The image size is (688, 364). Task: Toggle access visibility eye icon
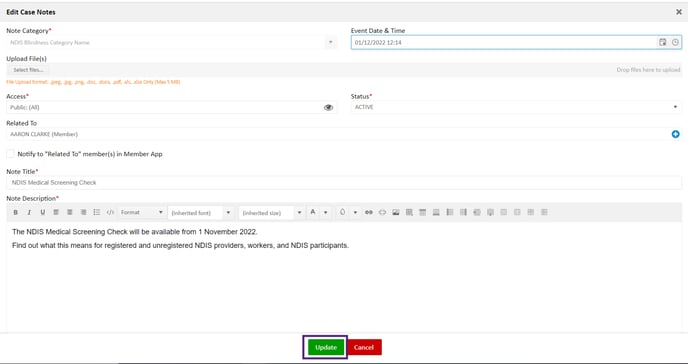[328, 107]
